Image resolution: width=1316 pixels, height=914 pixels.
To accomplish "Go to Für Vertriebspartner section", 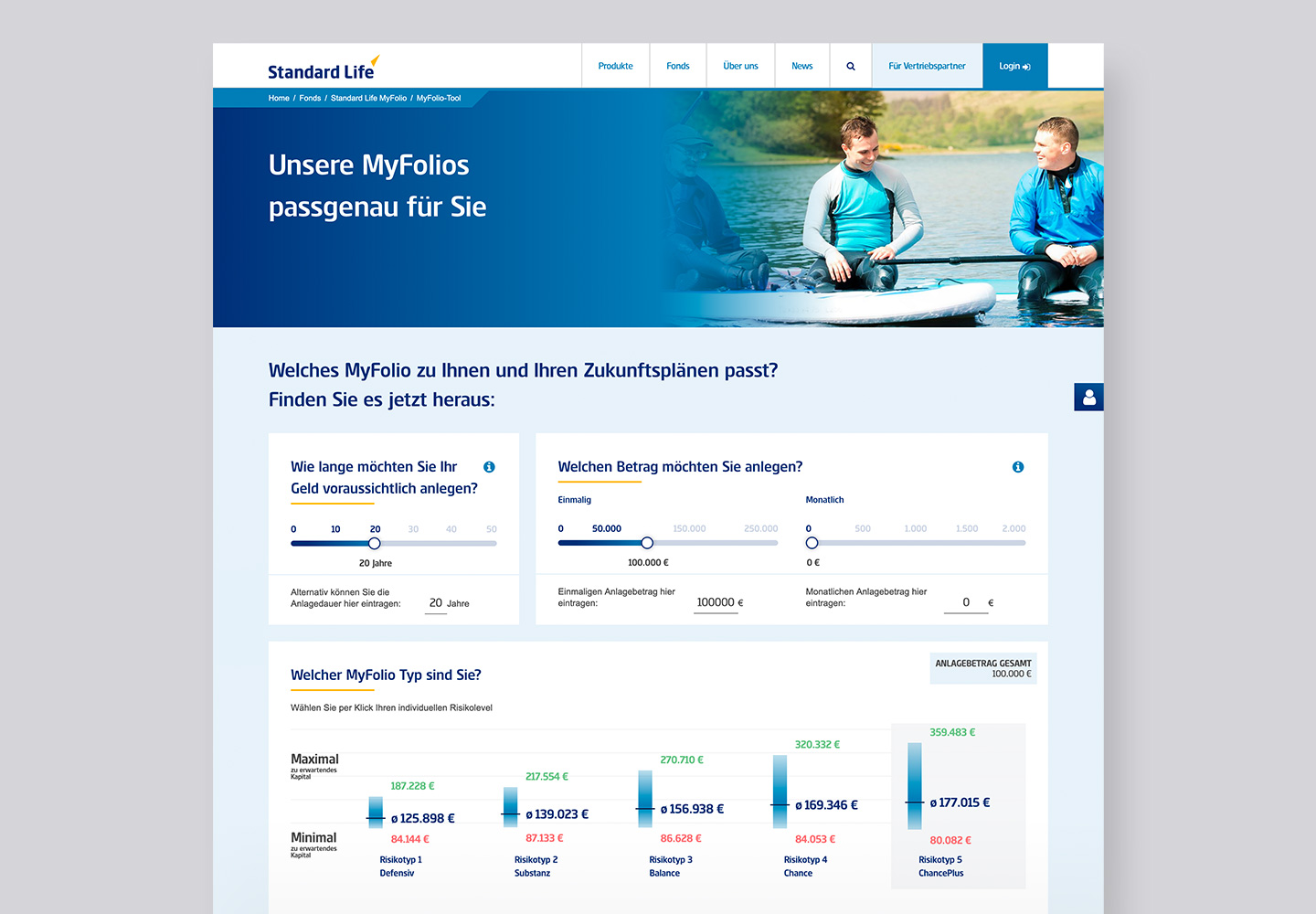I will [927, 66].
